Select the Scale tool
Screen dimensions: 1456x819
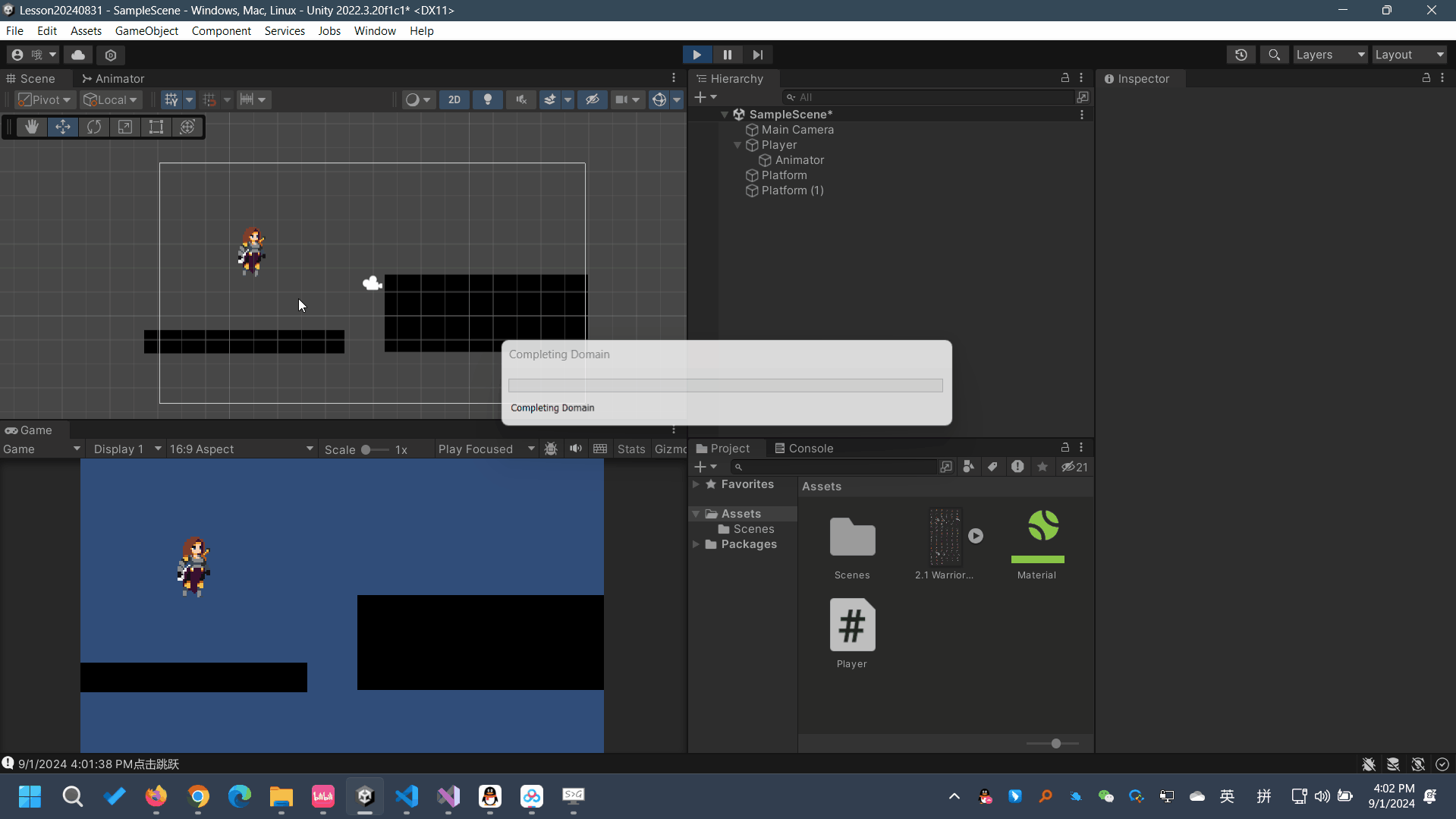pyautogui.click(x=125, y=127)
